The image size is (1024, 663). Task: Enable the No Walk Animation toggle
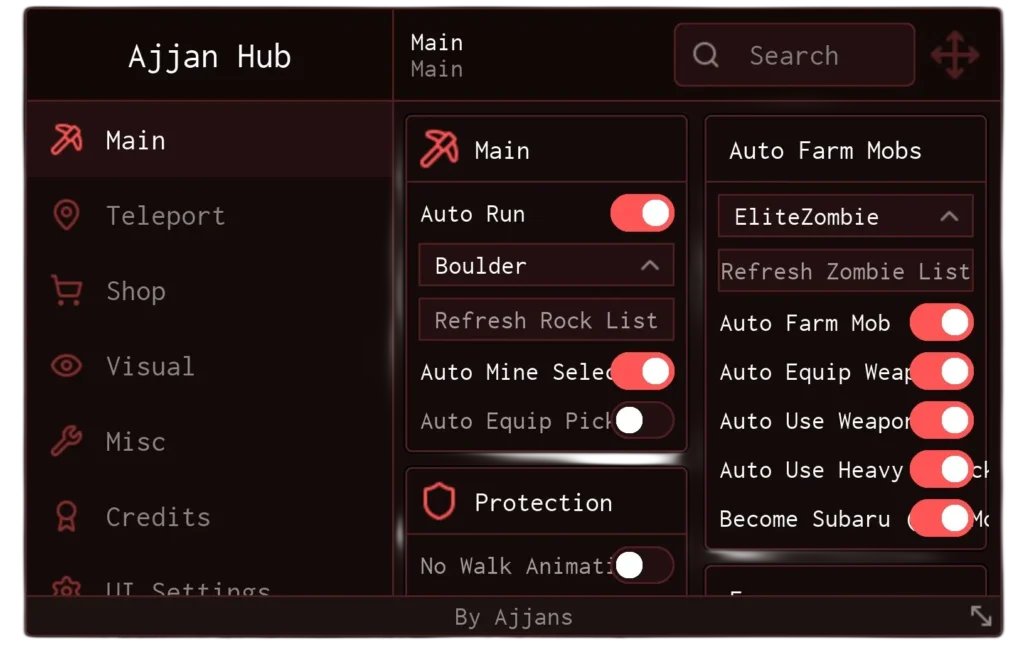[x=642, y=566]
